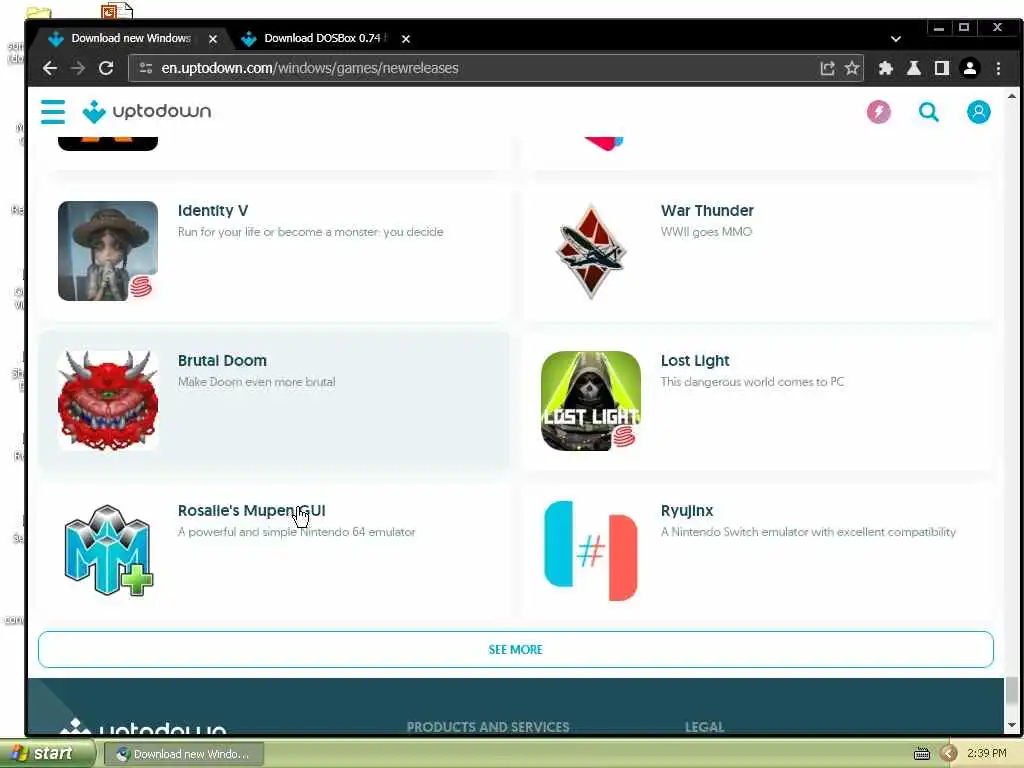
Task: Open the Rosalie's Mupen GUI icon
Action: coord(108,551)
